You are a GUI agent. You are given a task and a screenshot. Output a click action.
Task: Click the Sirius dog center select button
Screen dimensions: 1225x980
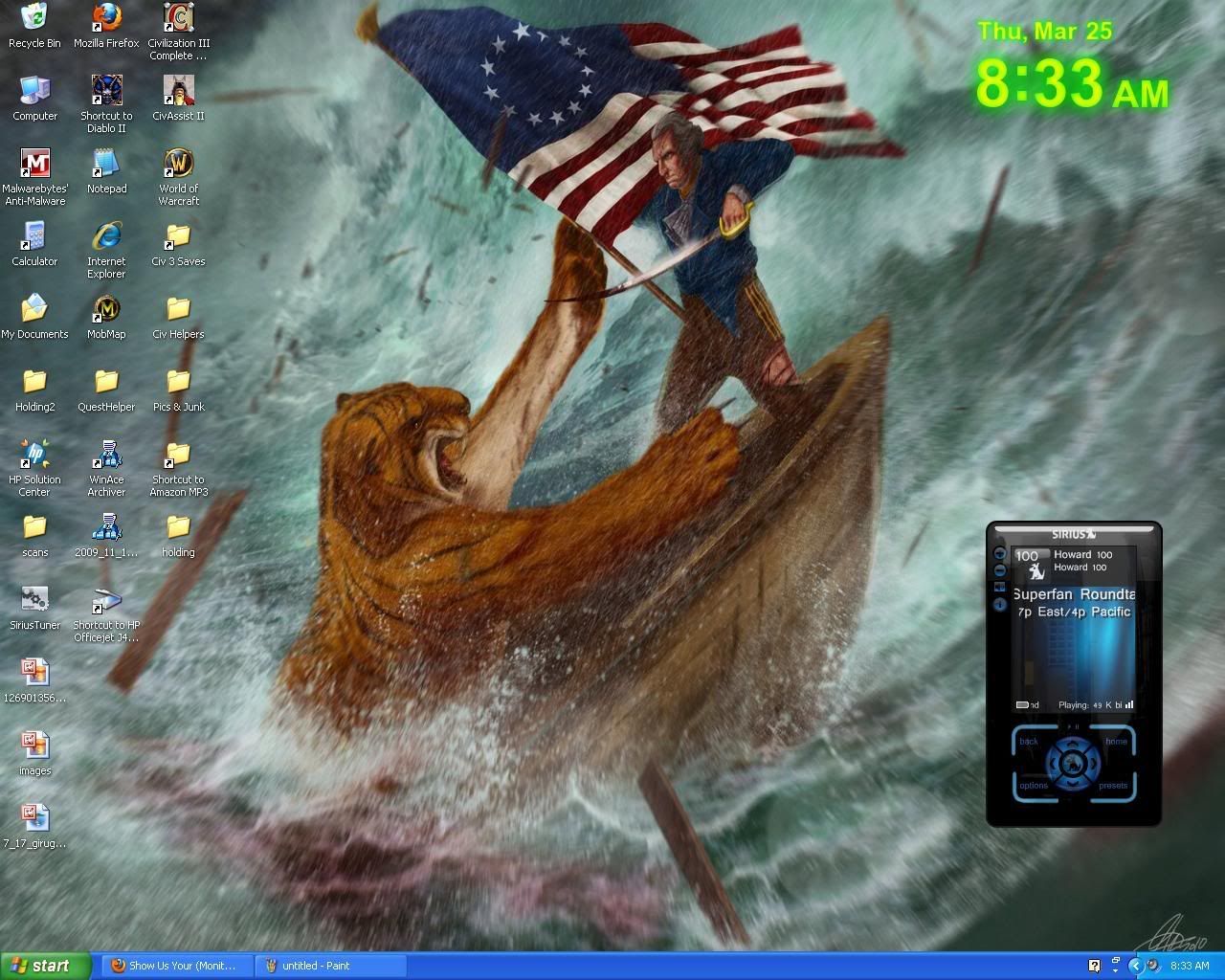pyautogui.click(x=1073, y=764)
